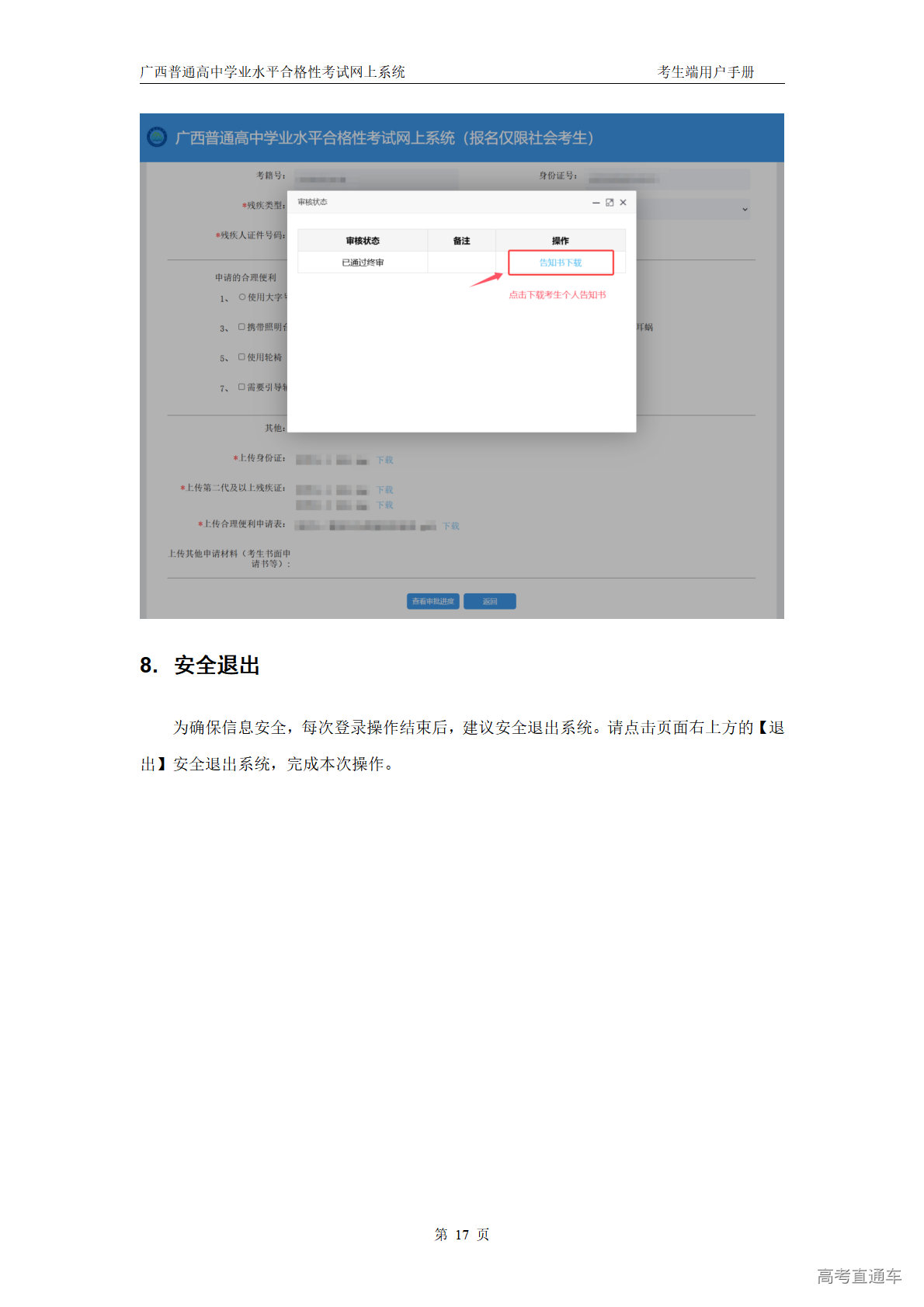Minimize the 审核状态 dialog
This screenshot has width=924, height=1307.
tap(596, 203)
